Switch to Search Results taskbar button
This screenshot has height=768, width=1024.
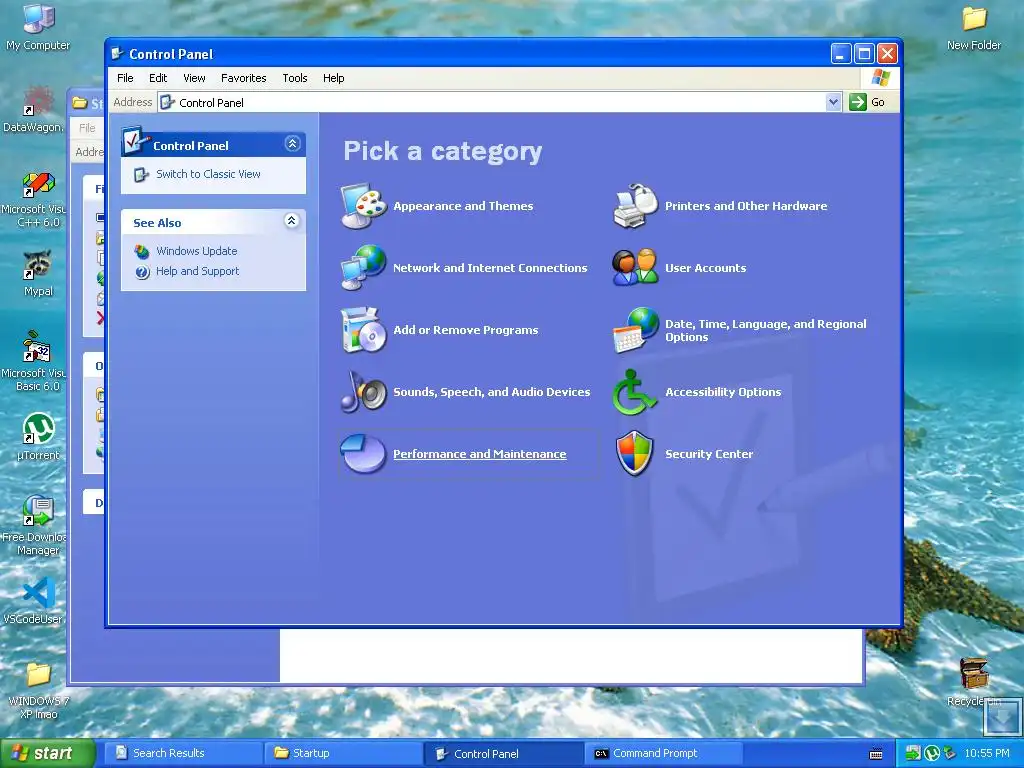(x=182, y=753)
